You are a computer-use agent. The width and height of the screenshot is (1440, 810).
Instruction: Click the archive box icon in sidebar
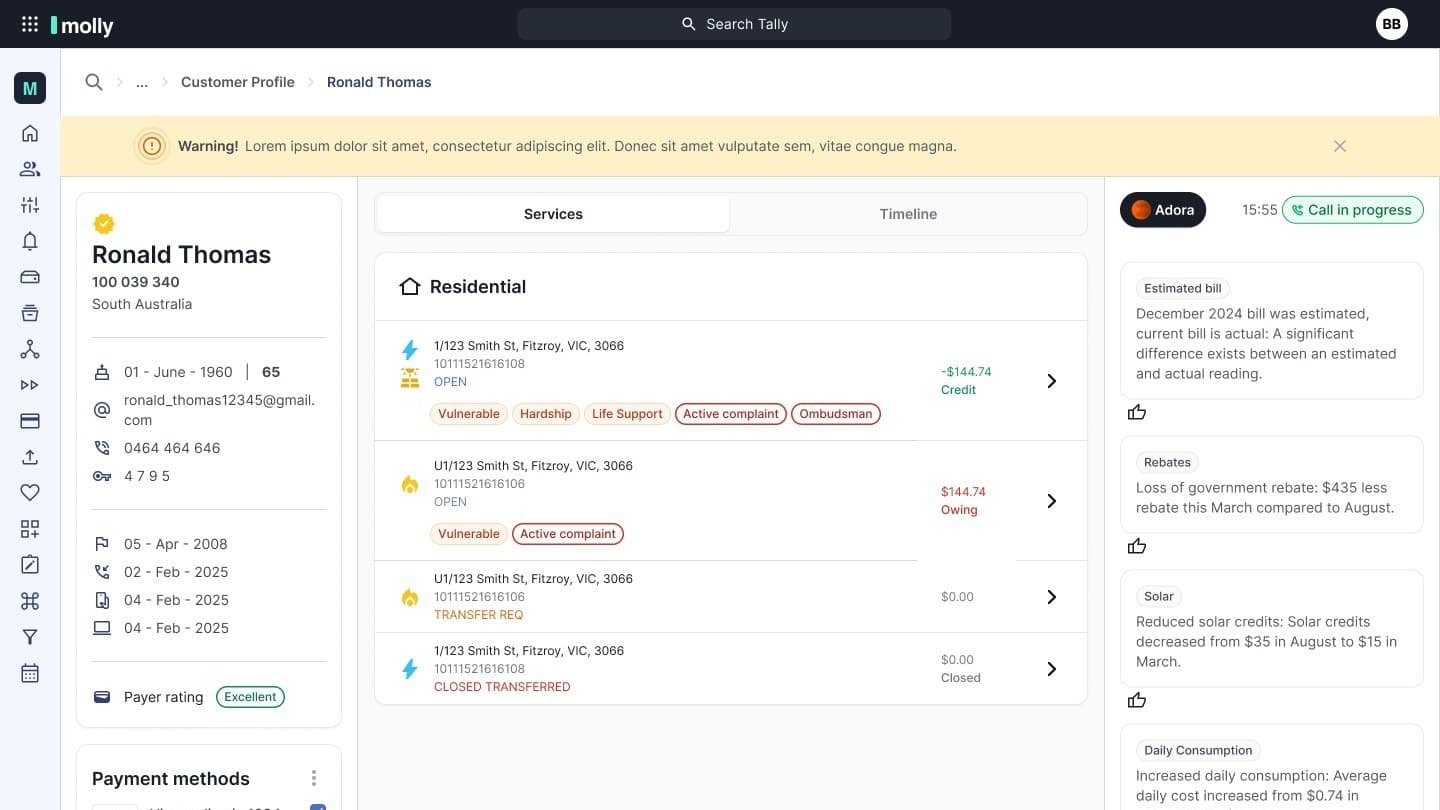[30, 313]
